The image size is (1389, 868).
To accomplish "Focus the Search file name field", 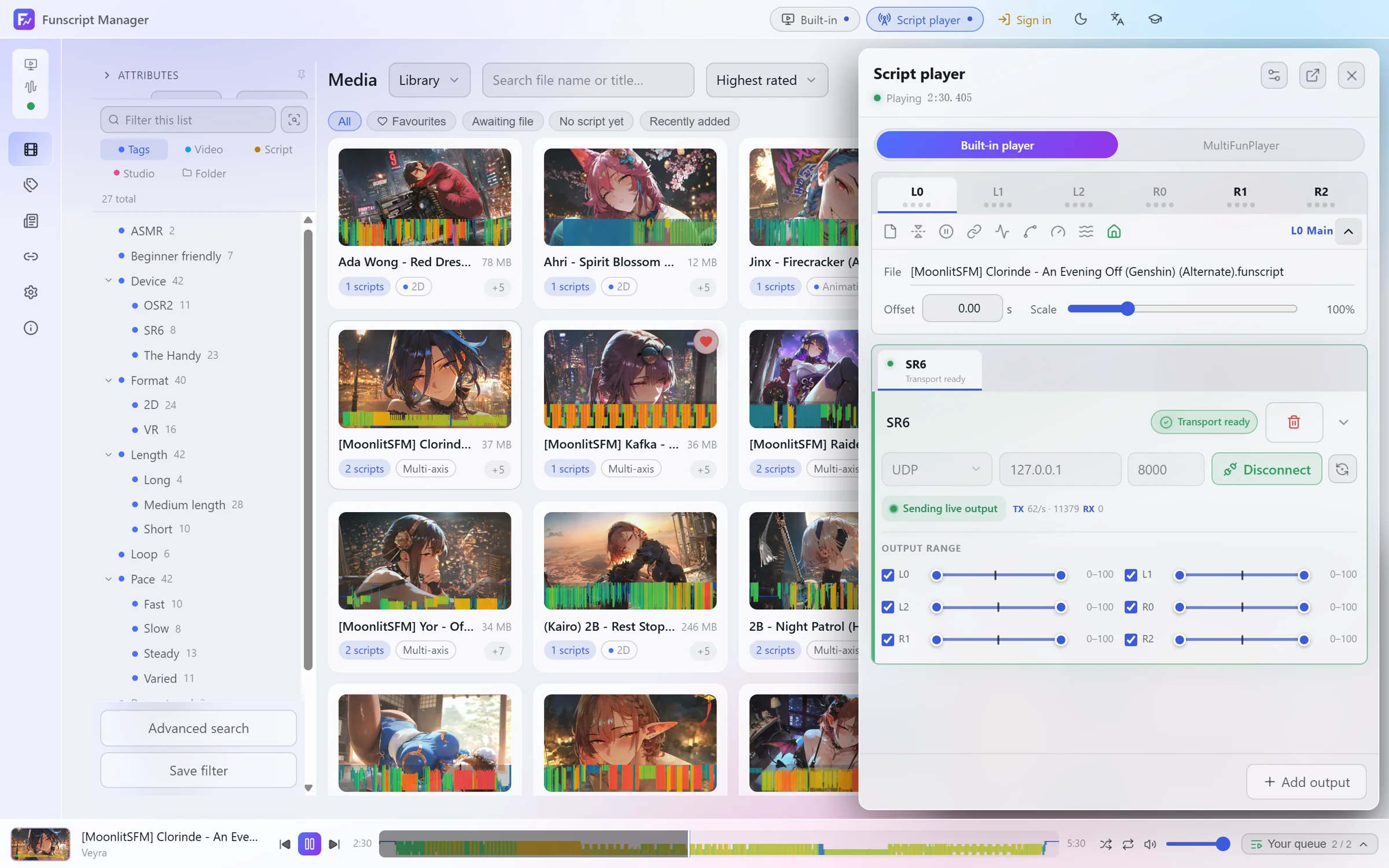I will [588, 80].
